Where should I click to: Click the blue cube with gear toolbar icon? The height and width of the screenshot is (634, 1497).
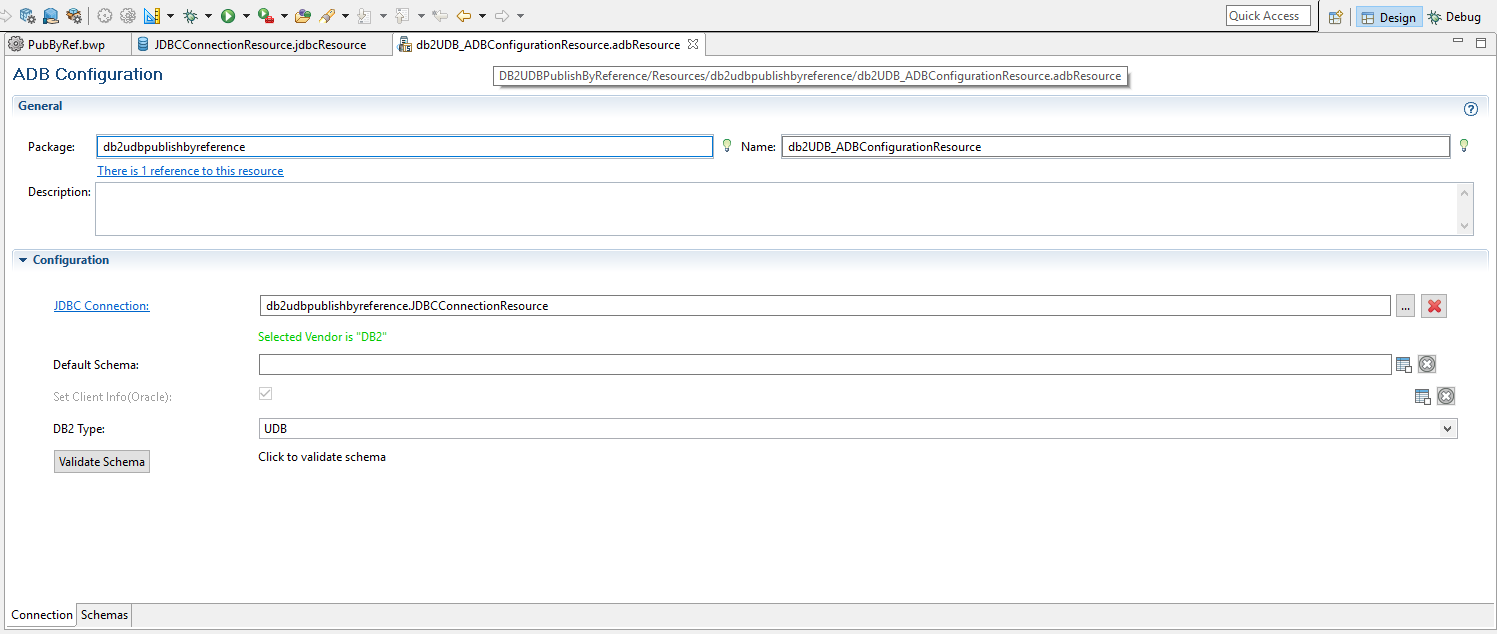[27, 16]
